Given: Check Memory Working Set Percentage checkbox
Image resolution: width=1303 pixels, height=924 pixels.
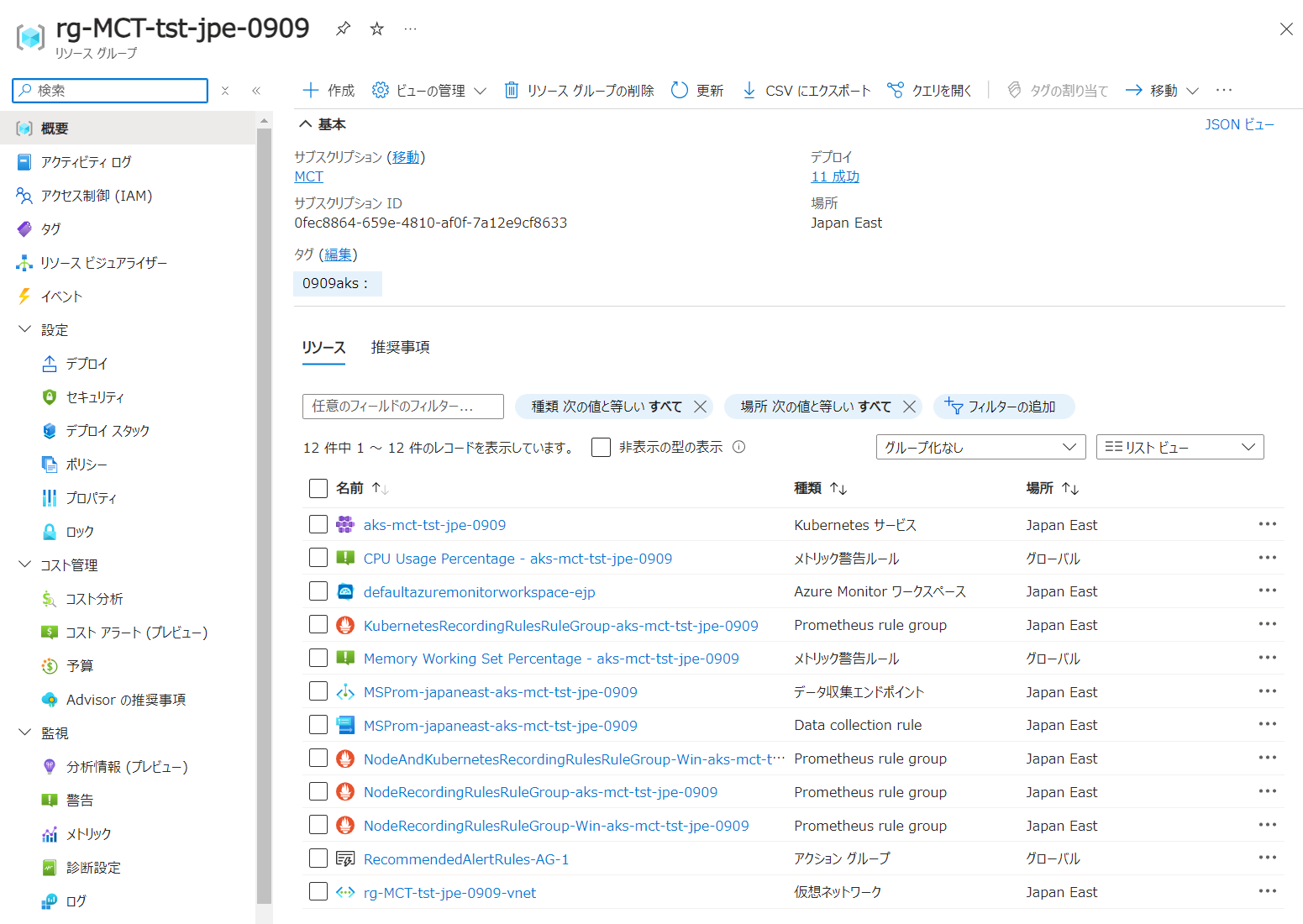Looking at the screenshot, I should point(318,658).
